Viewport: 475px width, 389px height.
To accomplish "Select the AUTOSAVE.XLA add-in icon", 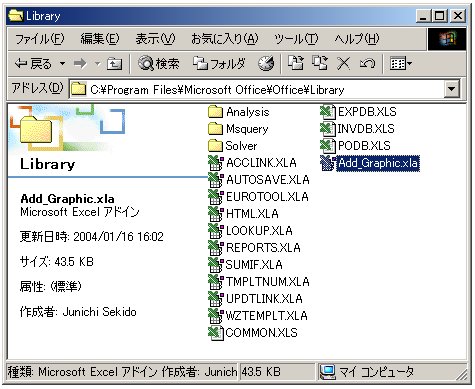I will [215, 180].
